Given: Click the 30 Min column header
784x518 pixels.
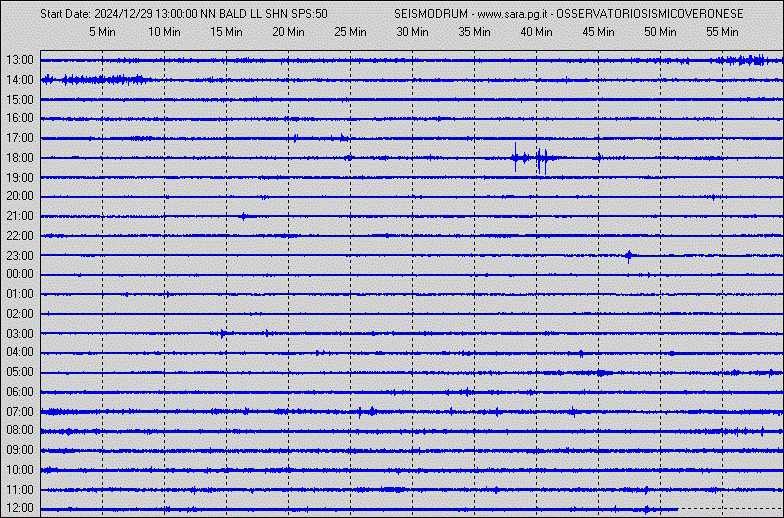Looking at the screenshot, I should tap(412, 32).
